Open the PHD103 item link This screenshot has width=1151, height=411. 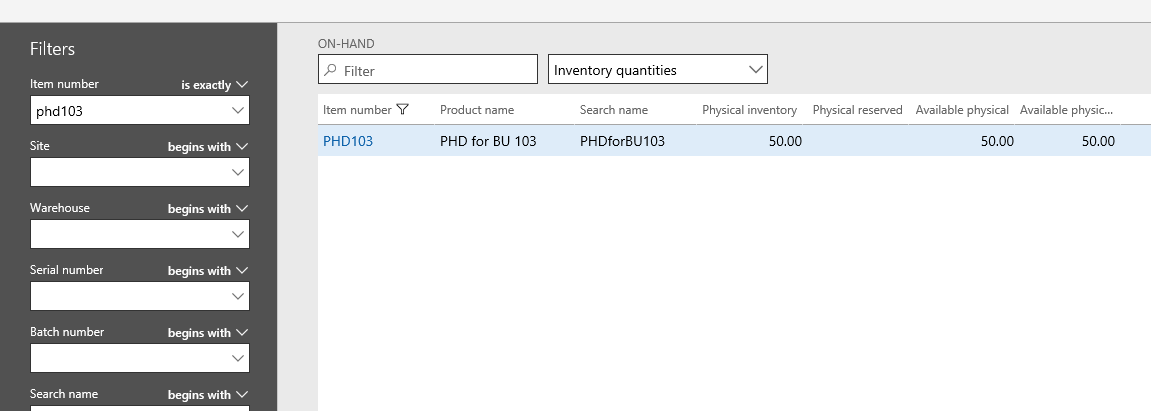[x=348, y=141]
